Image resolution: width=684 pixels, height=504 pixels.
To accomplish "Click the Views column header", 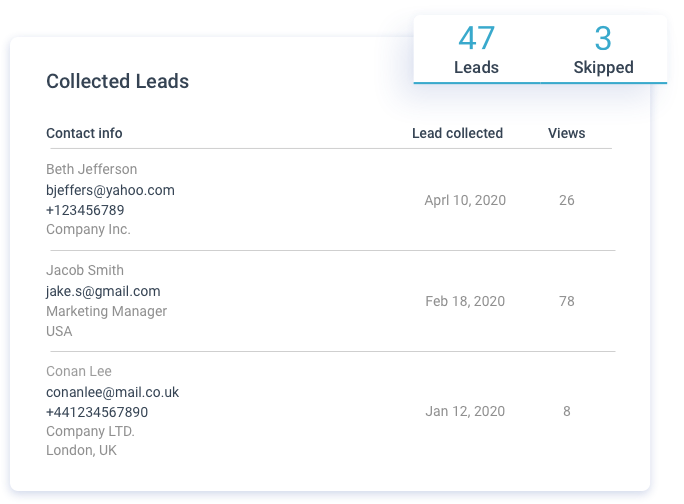I will [x=567, y=133].
